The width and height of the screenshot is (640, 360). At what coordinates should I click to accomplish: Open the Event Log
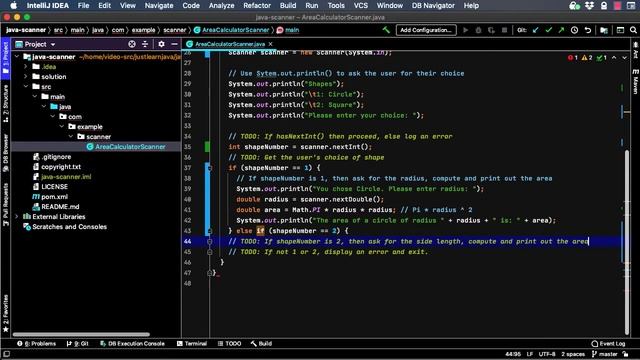click(608, 344)
